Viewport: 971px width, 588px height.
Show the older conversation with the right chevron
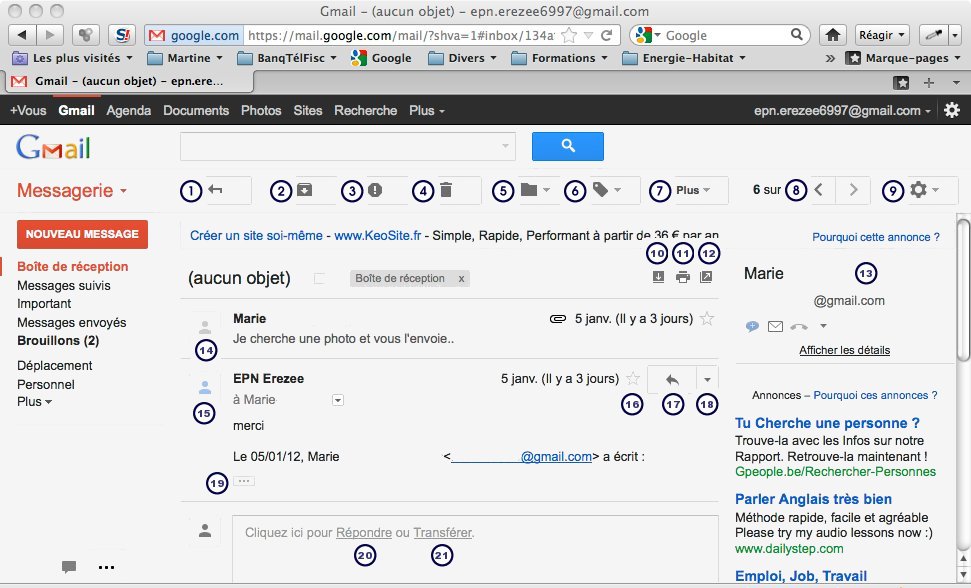853,190
